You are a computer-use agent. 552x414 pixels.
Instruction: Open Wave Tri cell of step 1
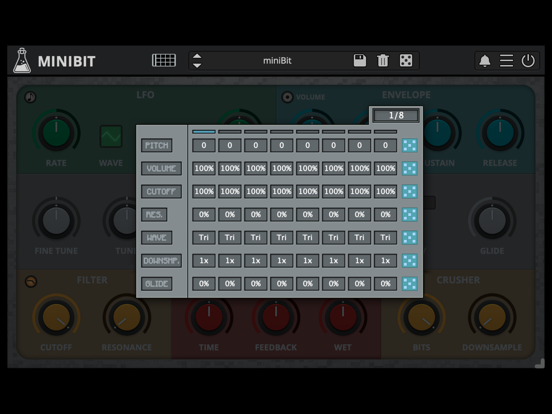[x=204, y=238]
